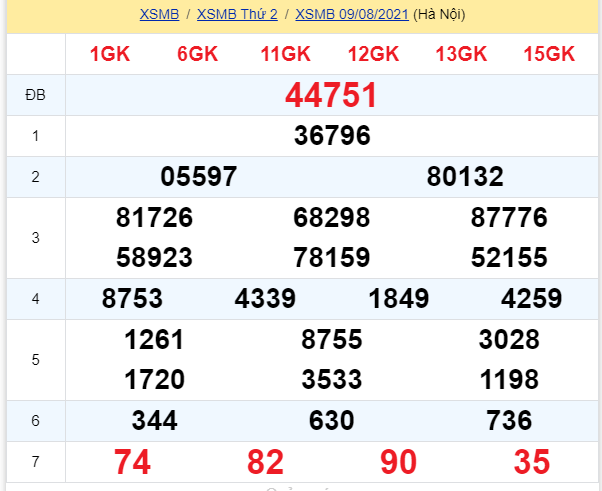This screenshot has width=602, height=491.
Task: Select fifth prize number 1198
Action: tap(509, 380)
